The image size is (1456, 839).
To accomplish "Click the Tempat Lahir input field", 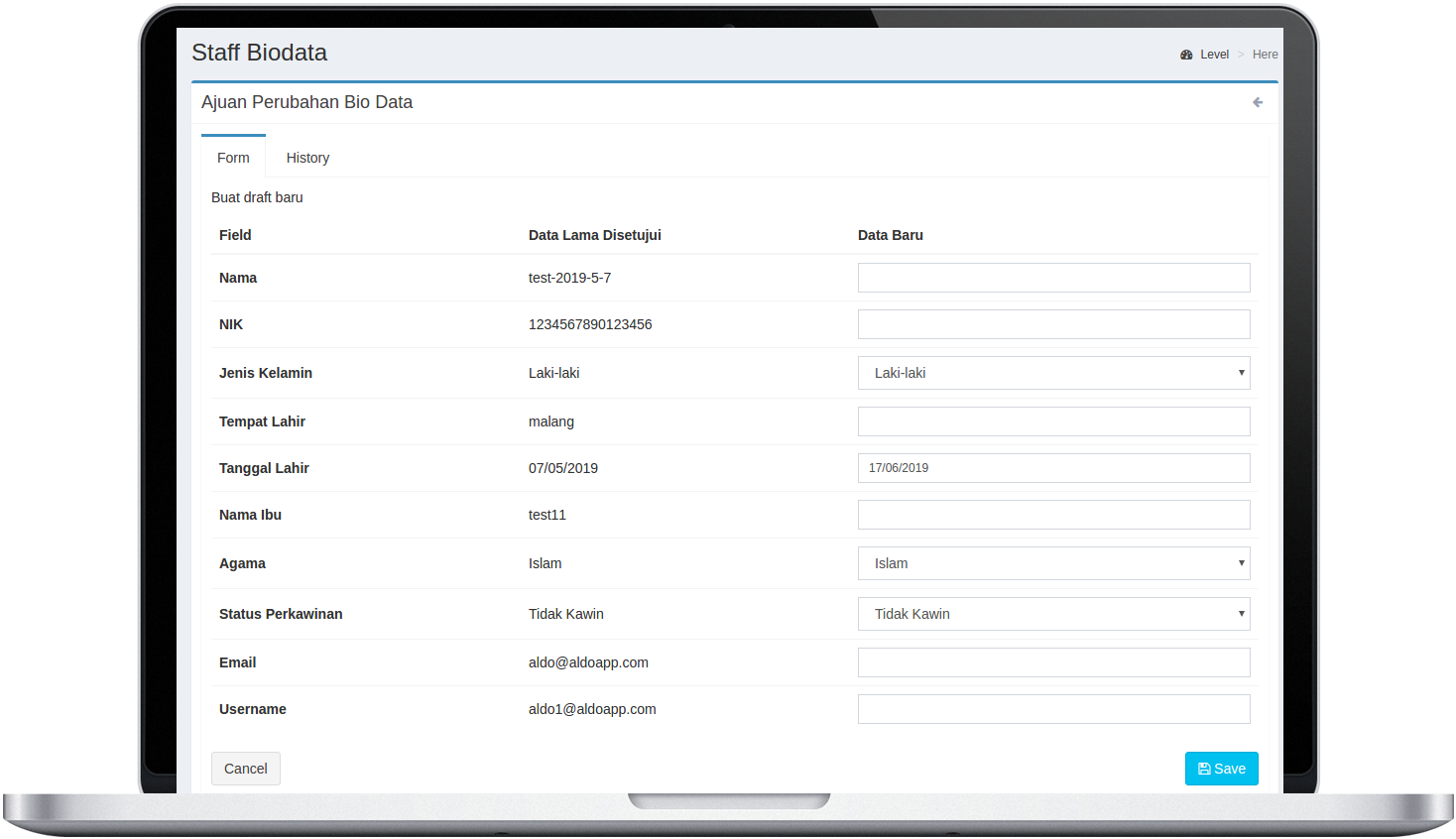I will tap(1053, 421).
